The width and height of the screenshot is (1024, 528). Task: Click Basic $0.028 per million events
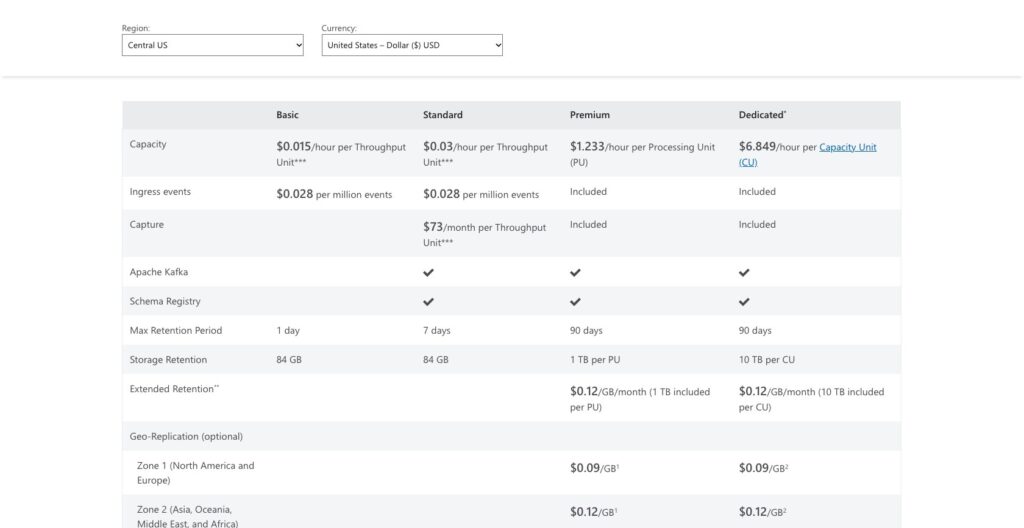334,194
